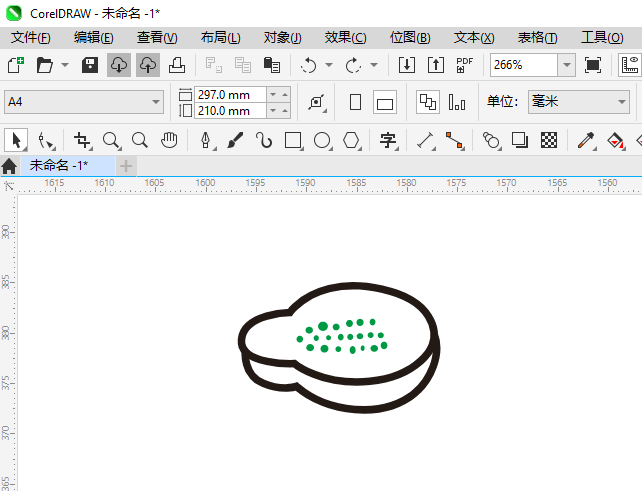Select the Color Eyedropper tool
642x491 pixels.
[586, 140]
